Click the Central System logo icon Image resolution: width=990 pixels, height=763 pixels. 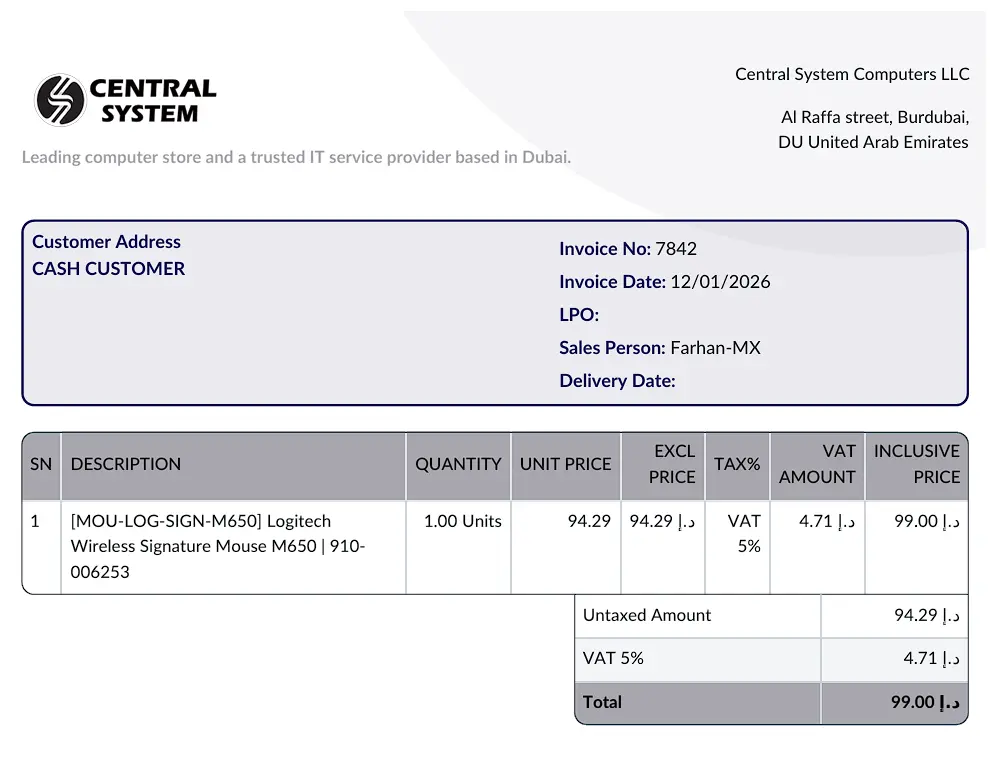click(60, 100)
